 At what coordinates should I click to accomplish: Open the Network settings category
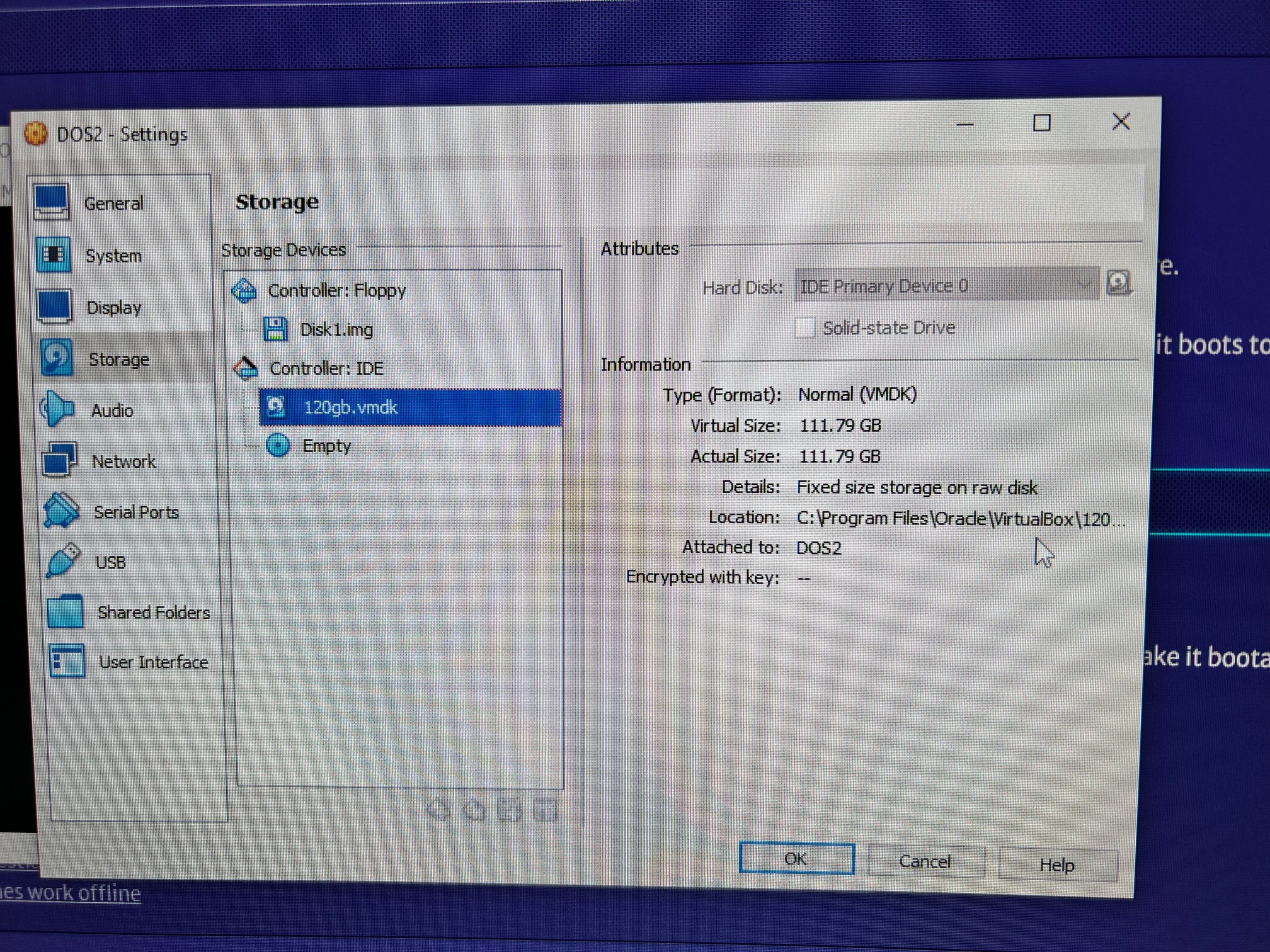coord(125,461)
